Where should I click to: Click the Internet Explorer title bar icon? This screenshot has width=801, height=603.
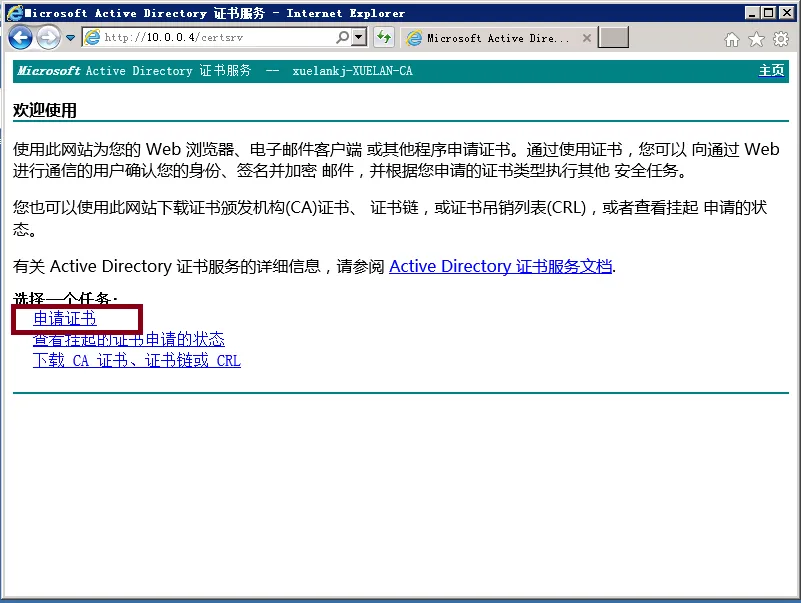[x=14, y=13]
